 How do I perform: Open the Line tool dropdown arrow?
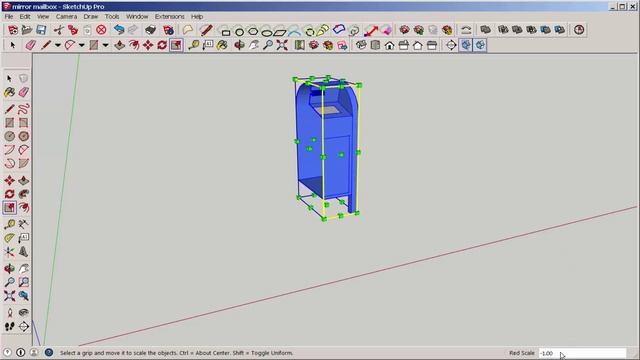[x=58, y=45]
